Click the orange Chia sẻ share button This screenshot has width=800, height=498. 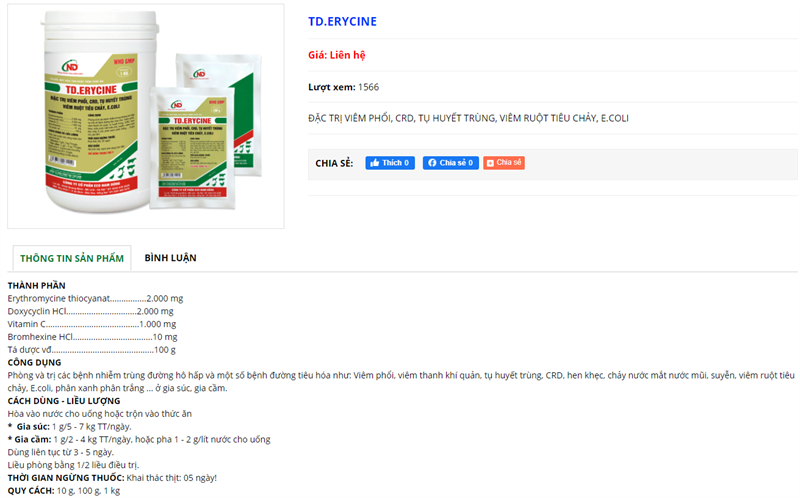(504, 163)
